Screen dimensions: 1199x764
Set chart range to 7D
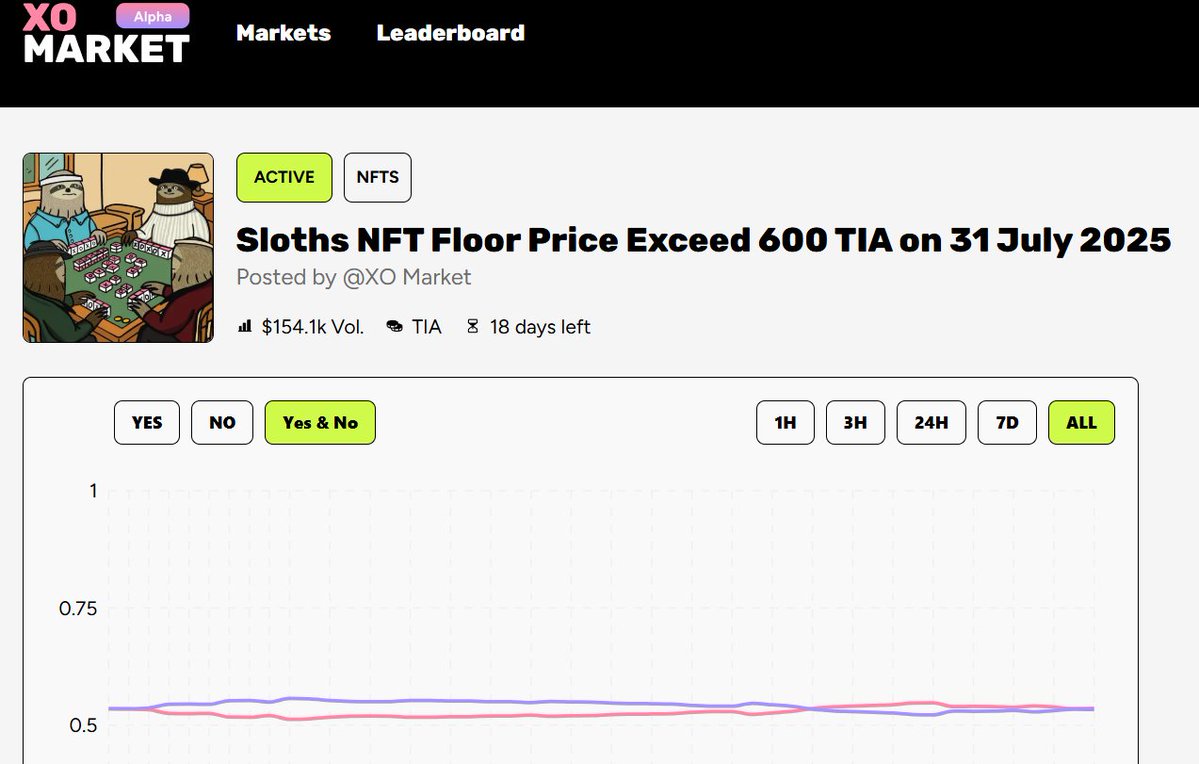[x=1007, y=422]
